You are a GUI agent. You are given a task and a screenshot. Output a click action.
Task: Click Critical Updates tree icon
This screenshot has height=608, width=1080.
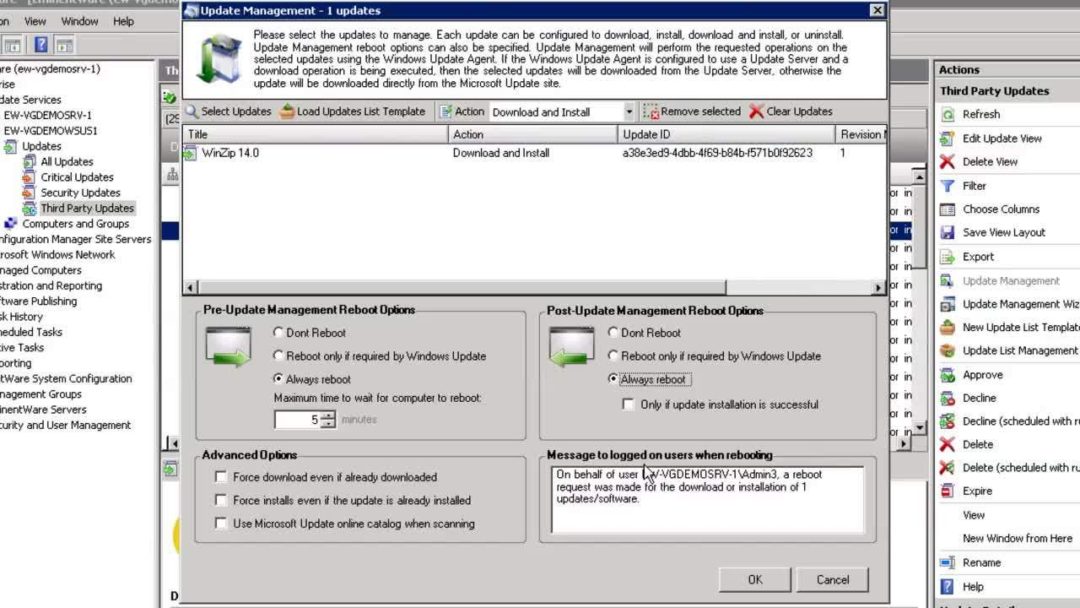point(28,178)
